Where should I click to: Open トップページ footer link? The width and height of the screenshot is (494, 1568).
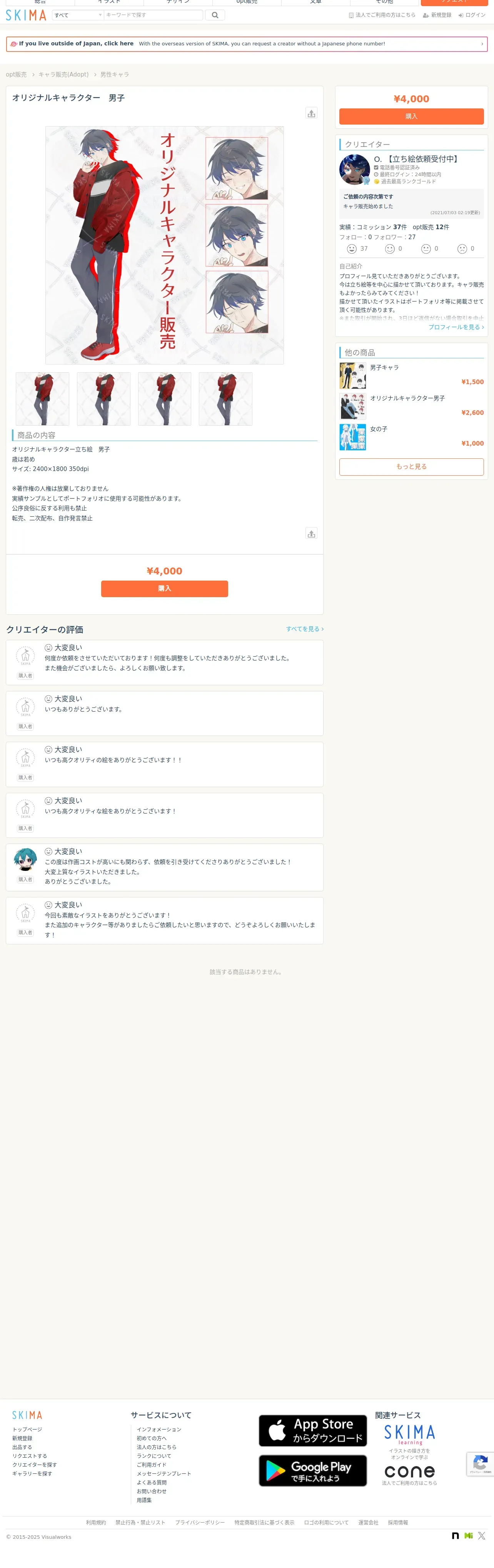coord(27,1430)
